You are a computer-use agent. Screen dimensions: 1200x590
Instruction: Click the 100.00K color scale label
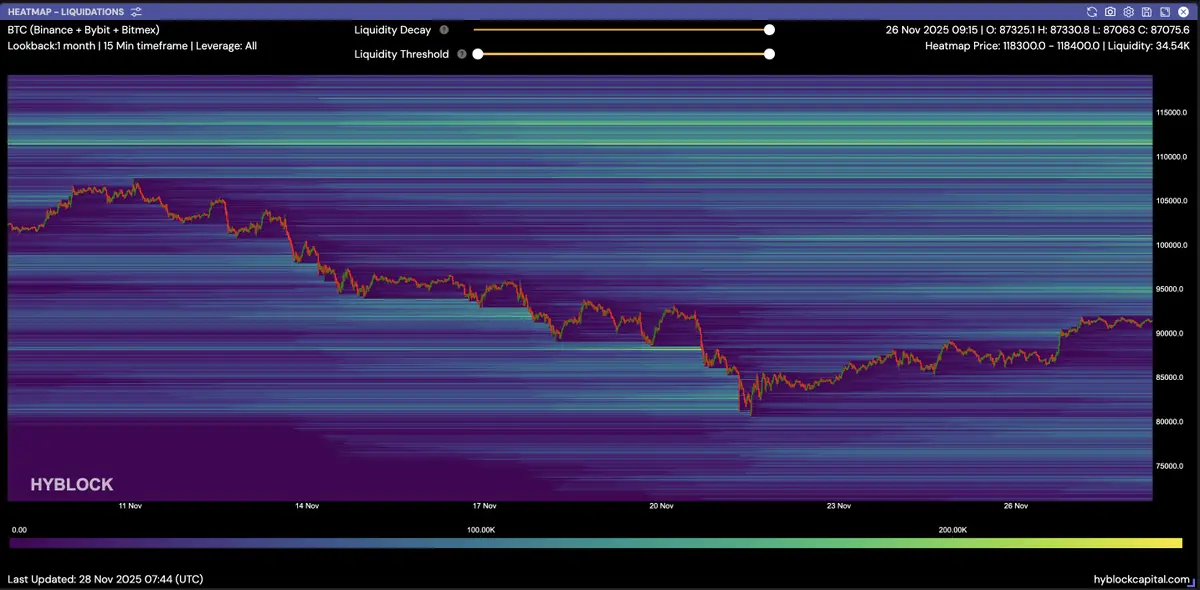[481, 529]
